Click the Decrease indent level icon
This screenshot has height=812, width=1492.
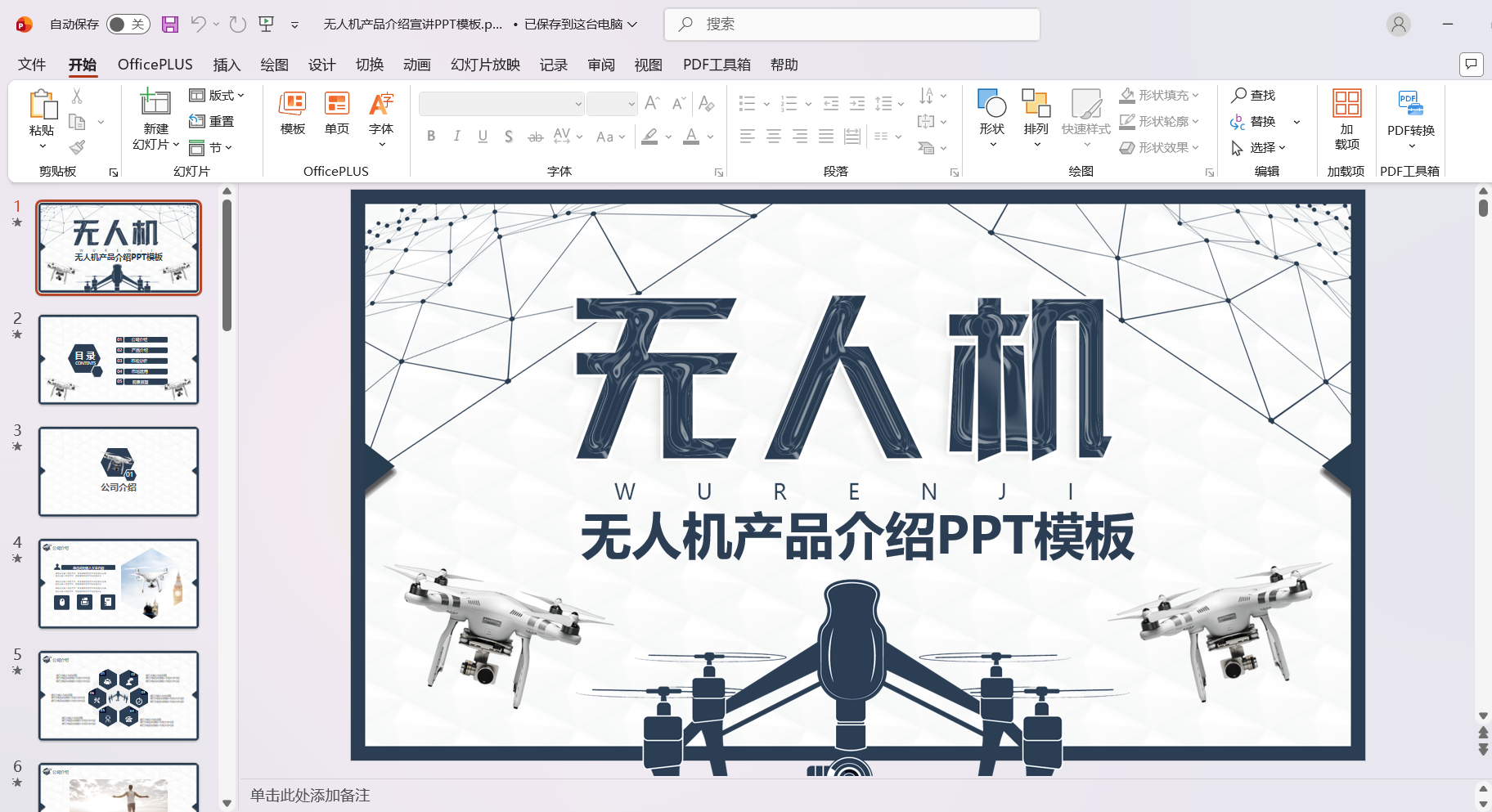(x=831, y=103)
